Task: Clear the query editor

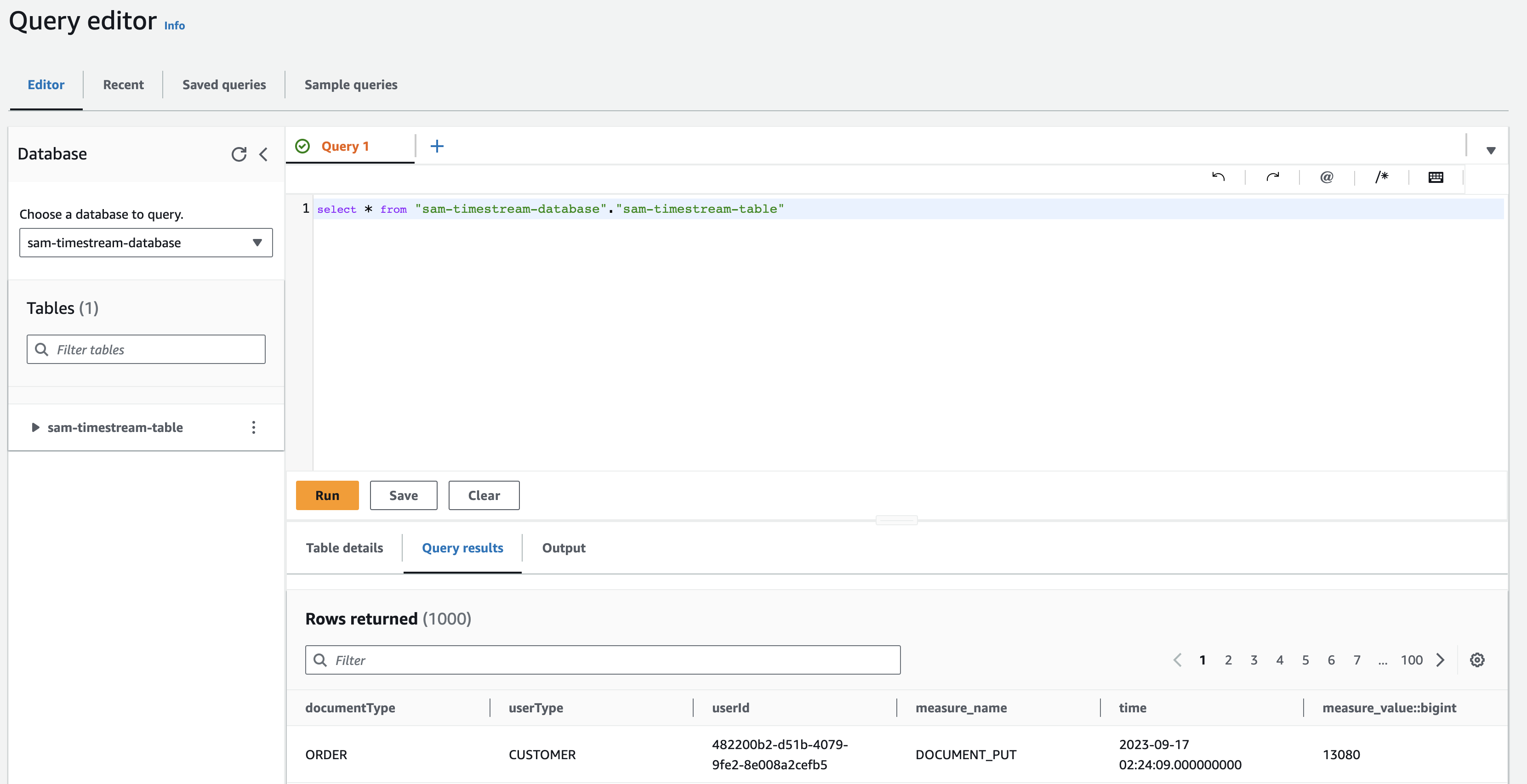Action: (484, 495)
